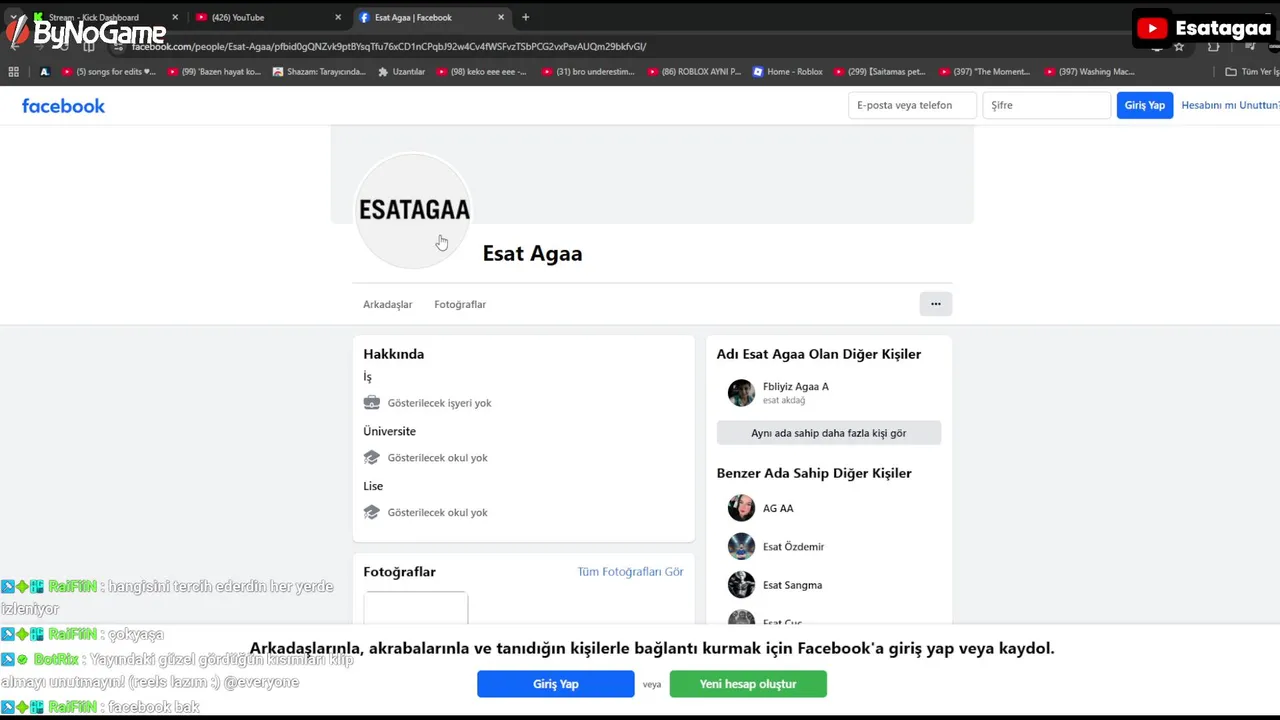Click the AG AA profile avatar
The width and height of the screenshot is (1280, 720).
pos(741,508)
